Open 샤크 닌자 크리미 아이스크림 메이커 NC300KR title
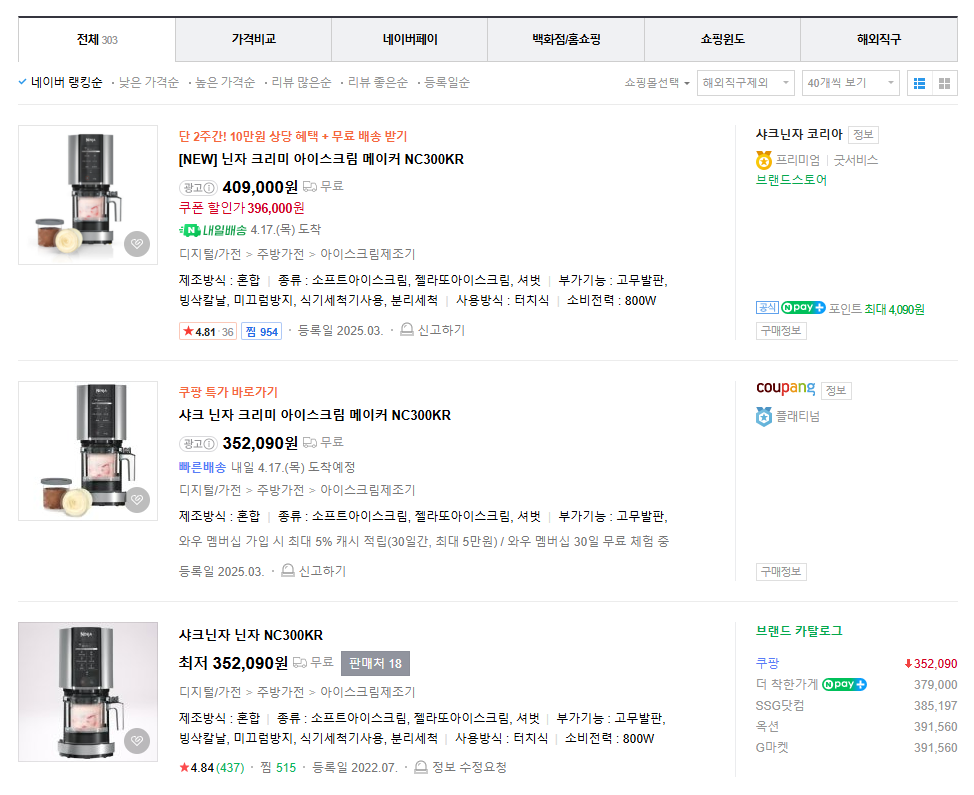974x795 pixels. 315,416
